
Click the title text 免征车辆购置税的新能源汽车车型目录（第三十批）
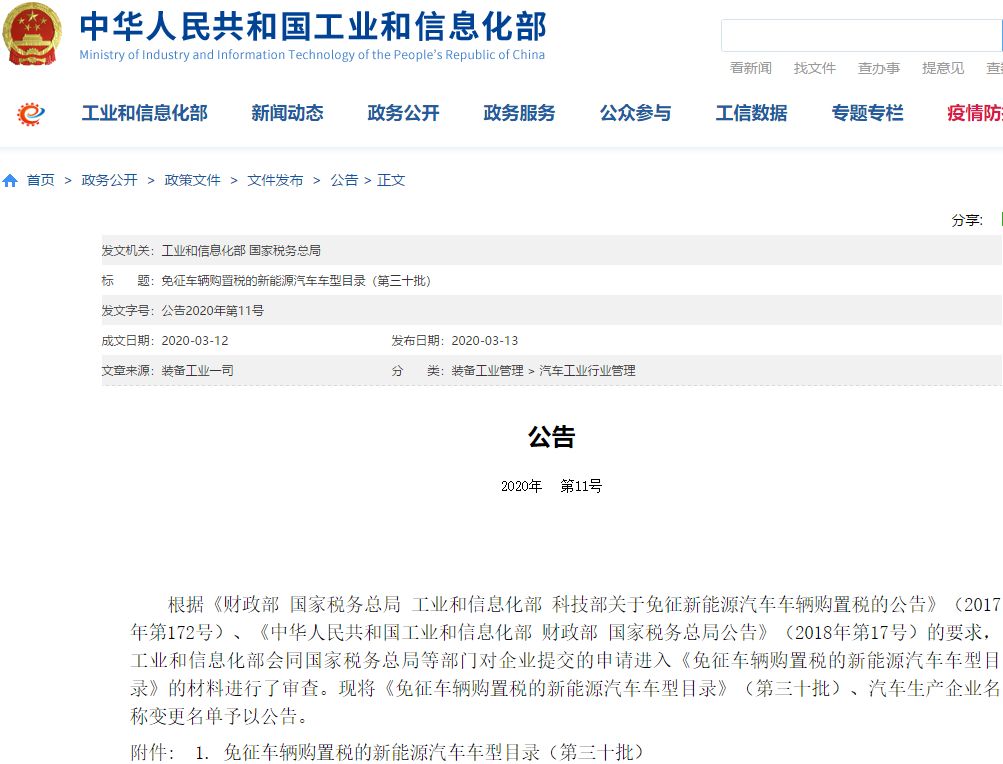(296, 281)
